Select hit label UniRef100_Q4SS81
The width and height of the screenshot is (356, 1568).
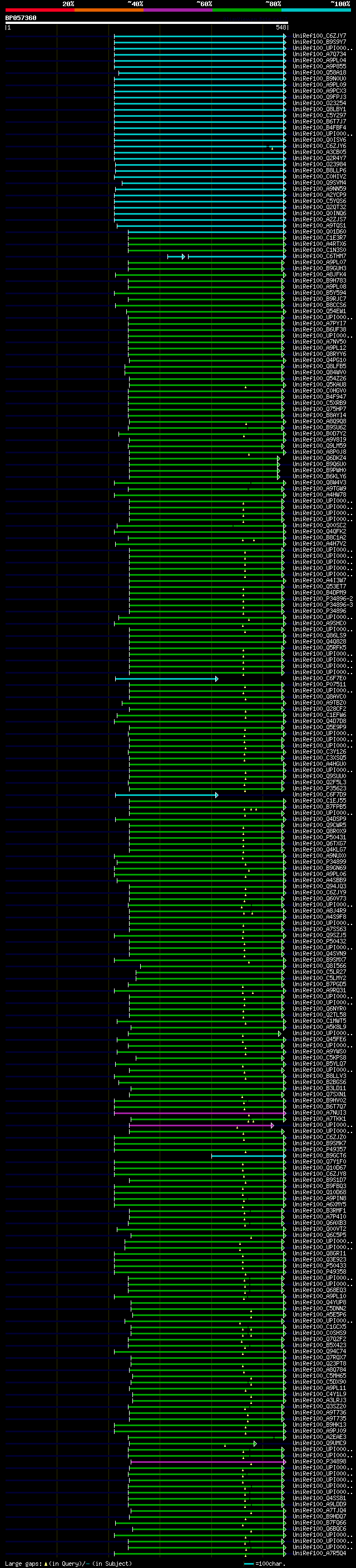pyautogui.click(x=319, y=1498)
